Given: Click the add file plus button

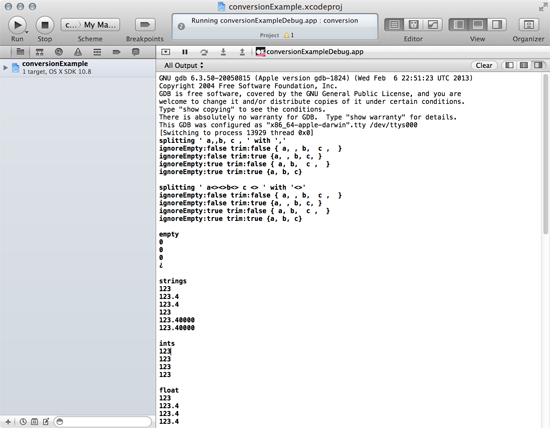Looking at the screenshot, I should (x=8, y=422).
